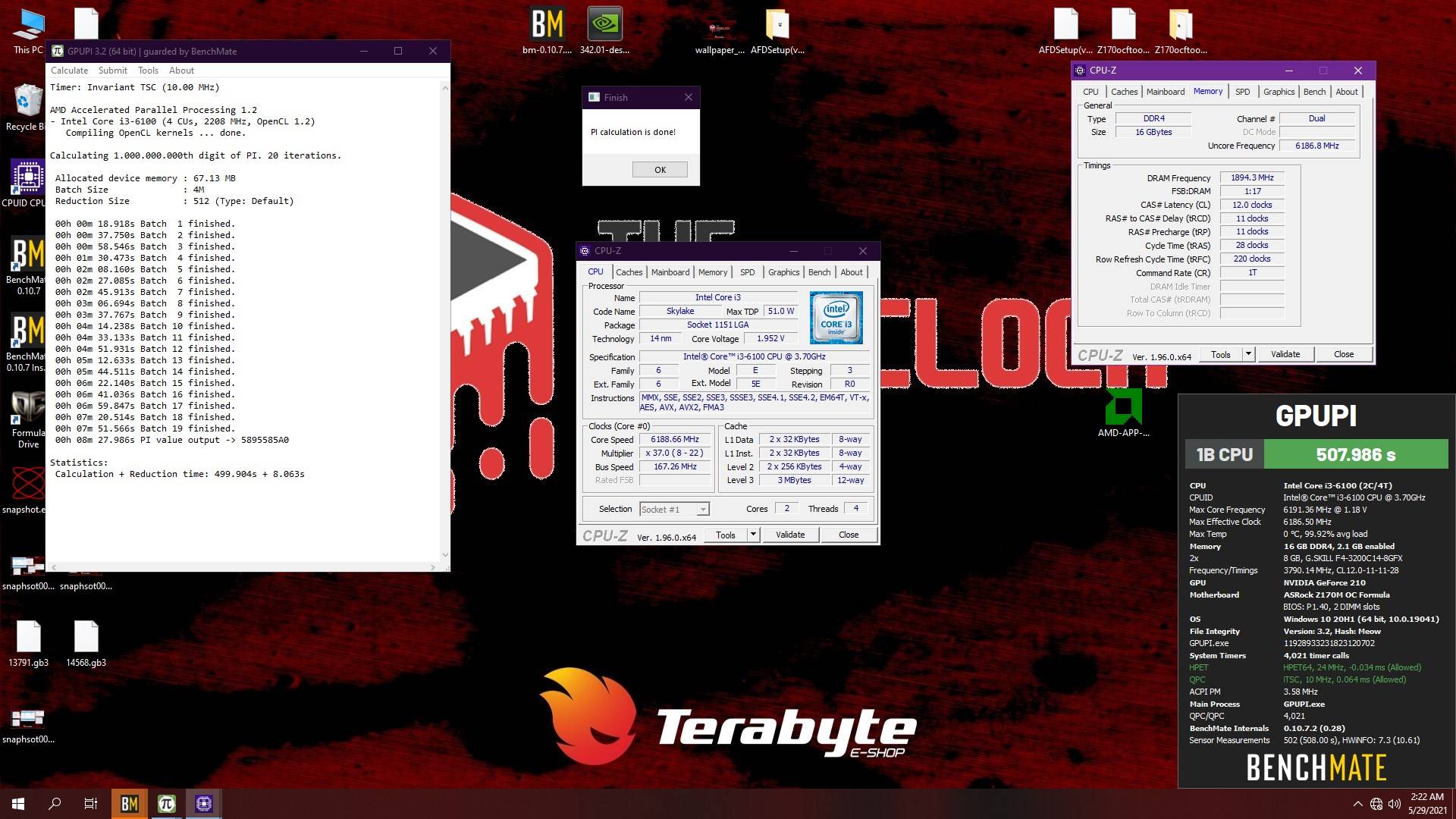
Task: Switch to the SPD tab in the Memory window
Action: [x=1242, y=92]
